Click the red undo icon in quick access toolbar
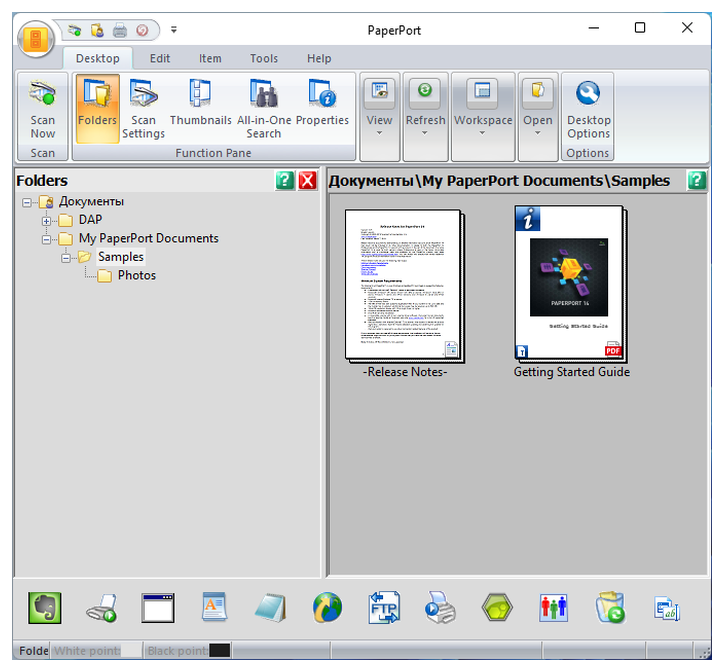Image resolution: width=724 pixels, height=672 pixels. (142, 31)
